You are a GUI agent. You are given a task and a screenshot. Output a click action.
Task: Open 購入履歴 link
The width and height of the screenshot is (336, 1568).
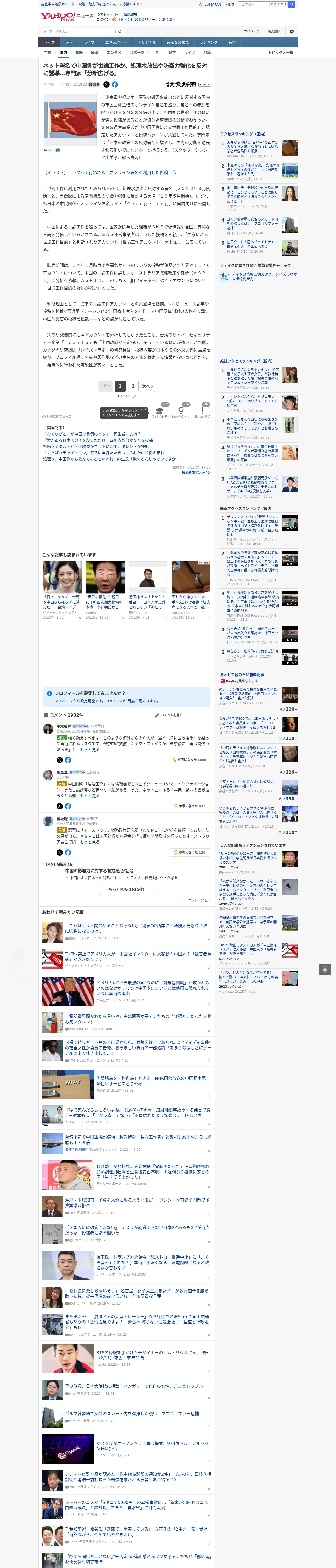click(x=274, y=32)
